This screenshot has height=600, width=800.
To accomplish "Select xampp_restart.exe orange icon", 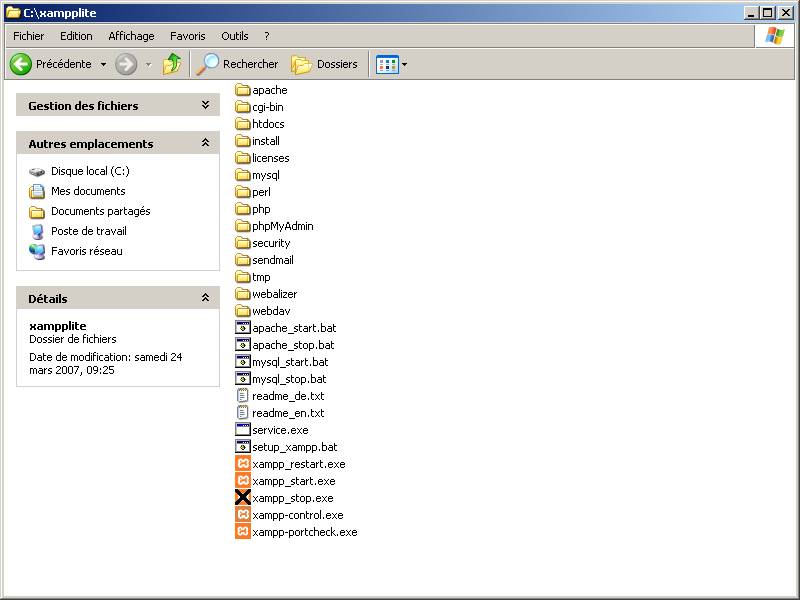I will click(243, 464).
